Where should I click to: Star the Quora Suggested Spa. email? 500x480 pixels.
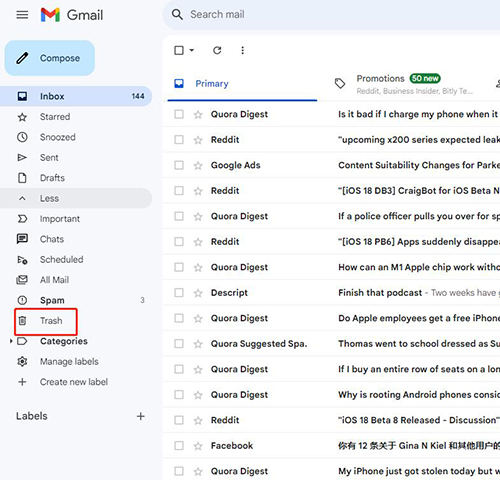pos(198,344)
